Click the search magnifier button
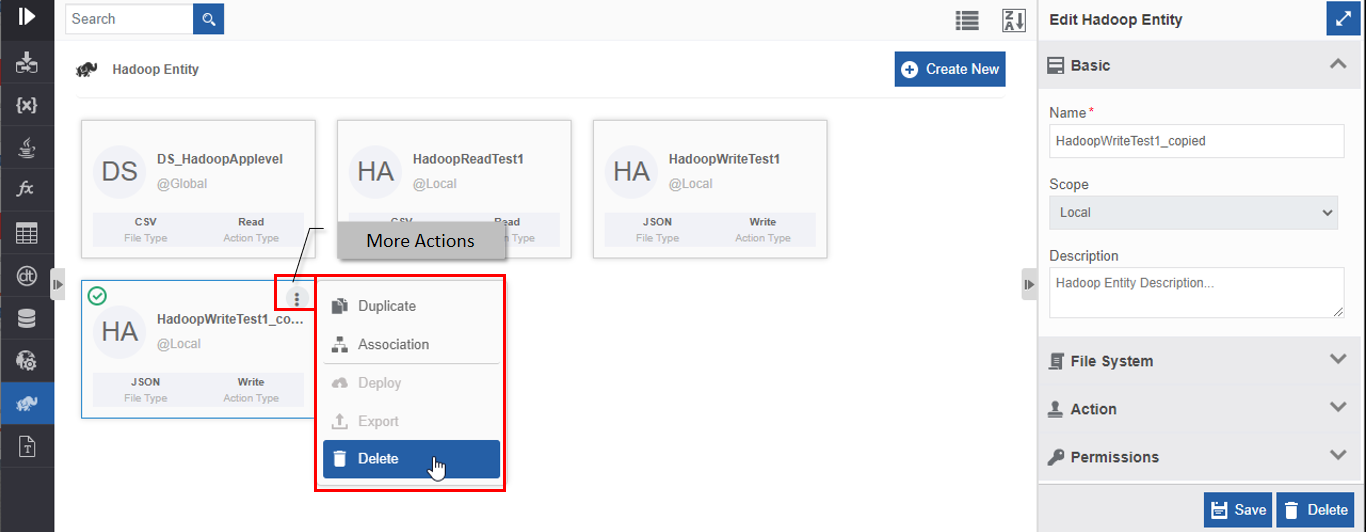 pos(208,18)
